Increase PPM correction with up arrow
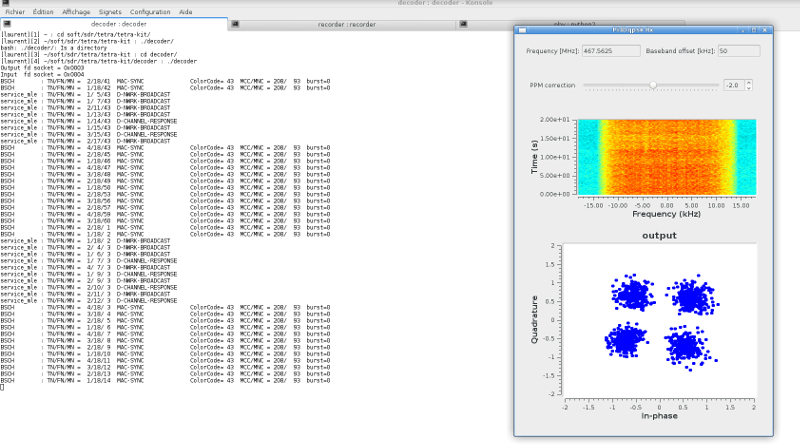The height and width of the screenshot is (448, 800). (x=748, y=83)
